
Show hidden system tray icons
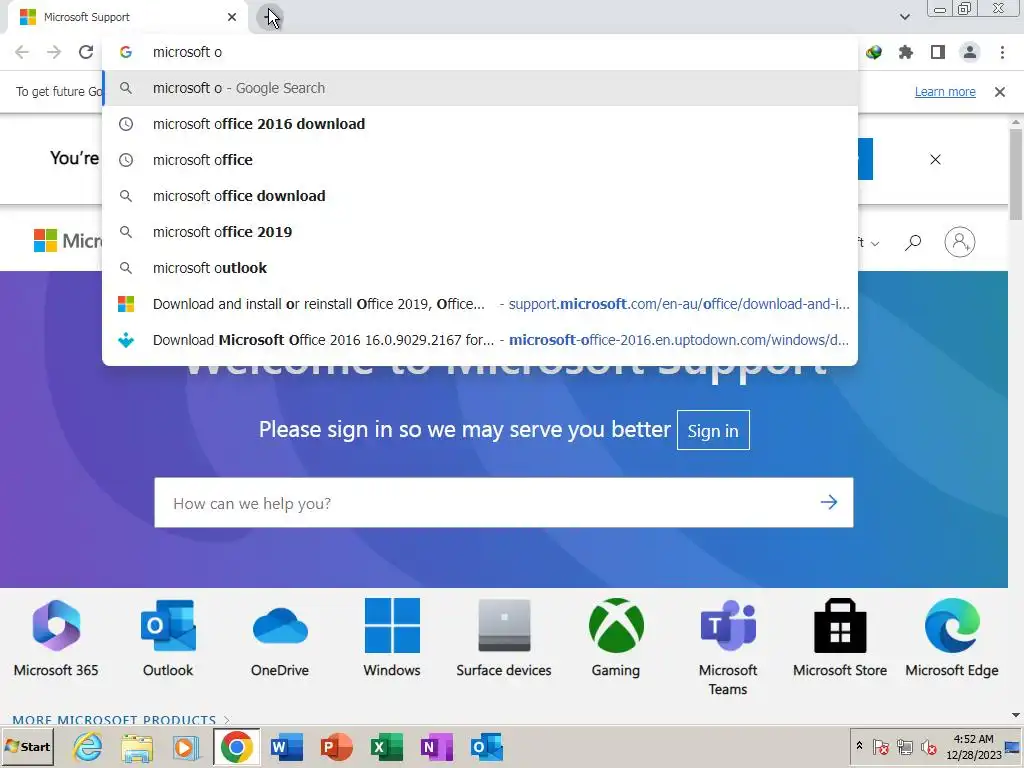tap(859, 746)
